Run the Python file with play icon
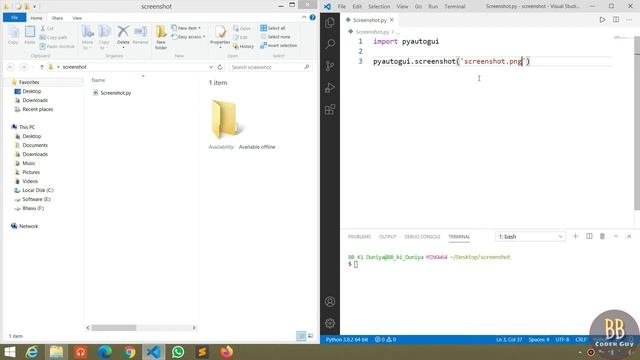 (x=602, y=20)
